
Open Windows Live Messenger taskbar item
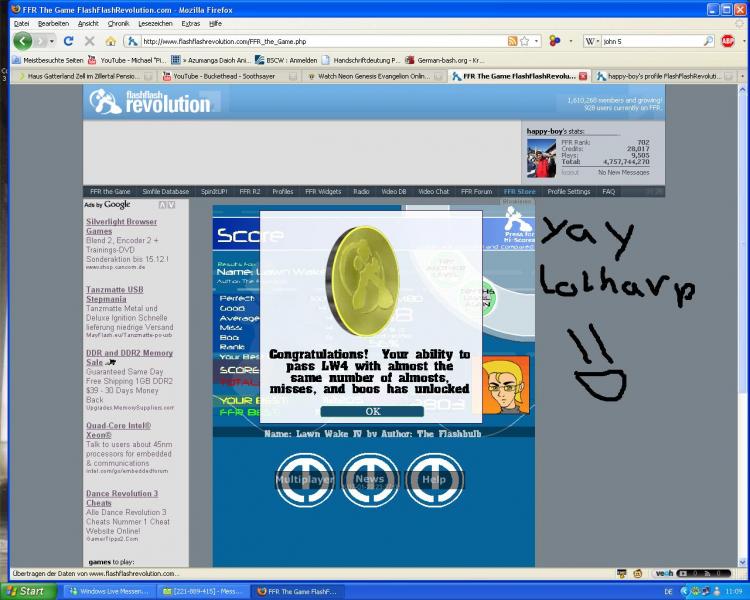[x=110, y=591]
